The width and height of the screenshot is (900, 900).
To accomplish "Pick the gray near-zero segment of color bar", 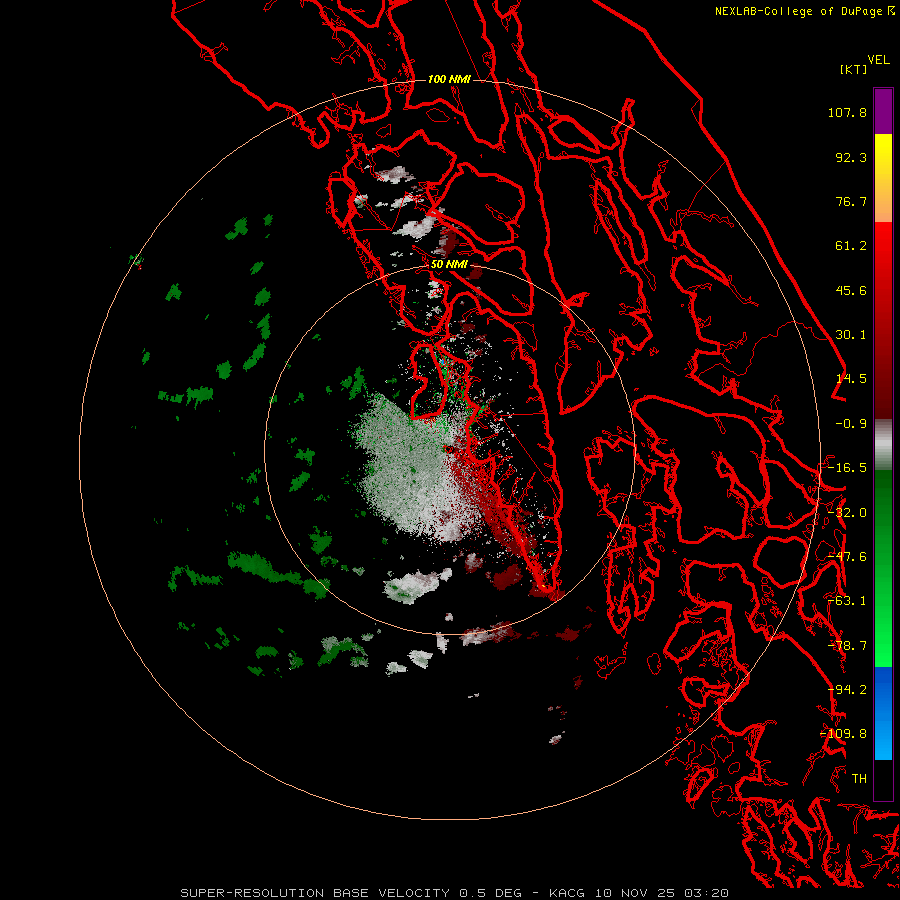I will pos(883,444).
